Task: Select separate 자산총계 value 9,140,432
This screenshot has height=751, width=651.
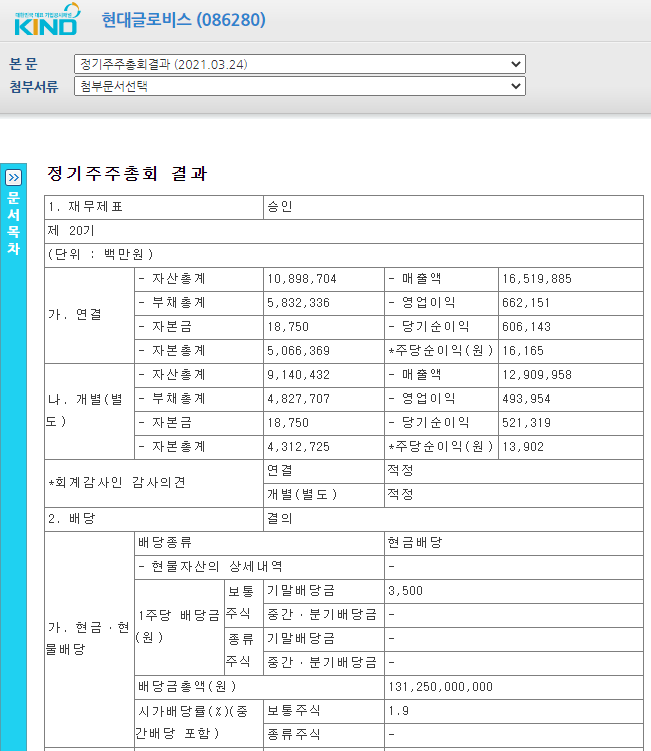Action: 298,375
